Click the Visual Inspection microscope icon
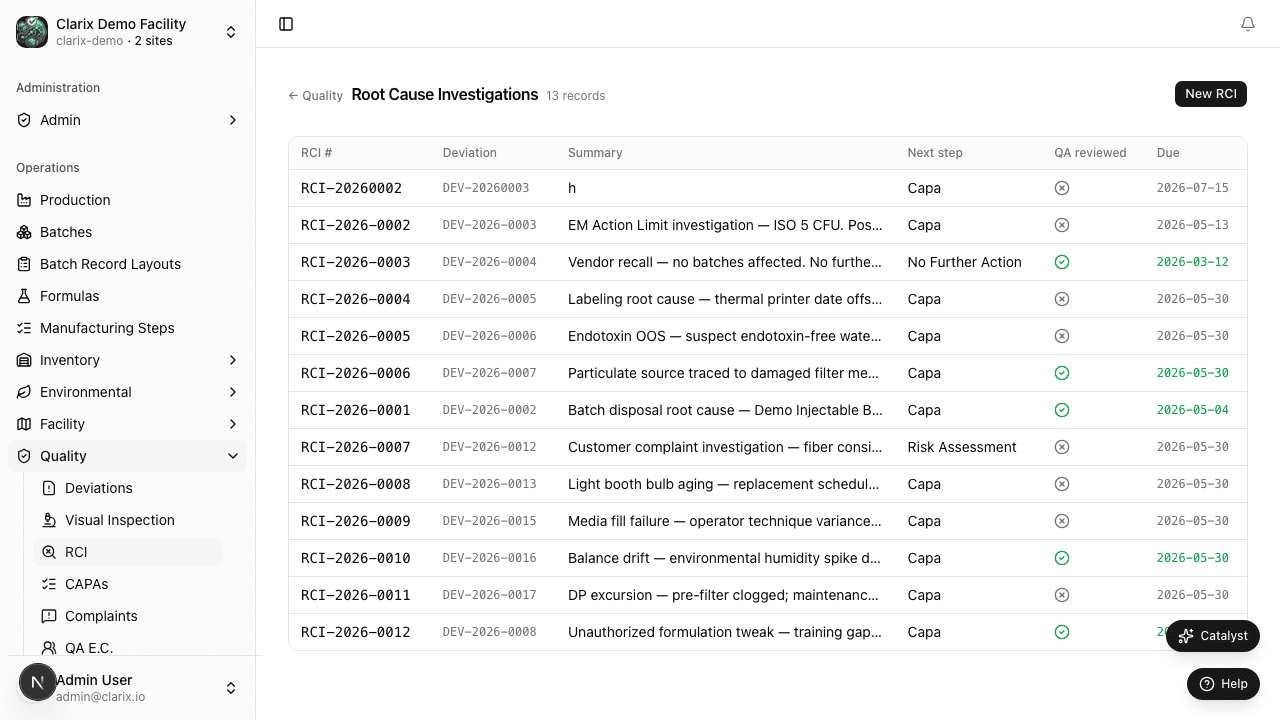 49,520
